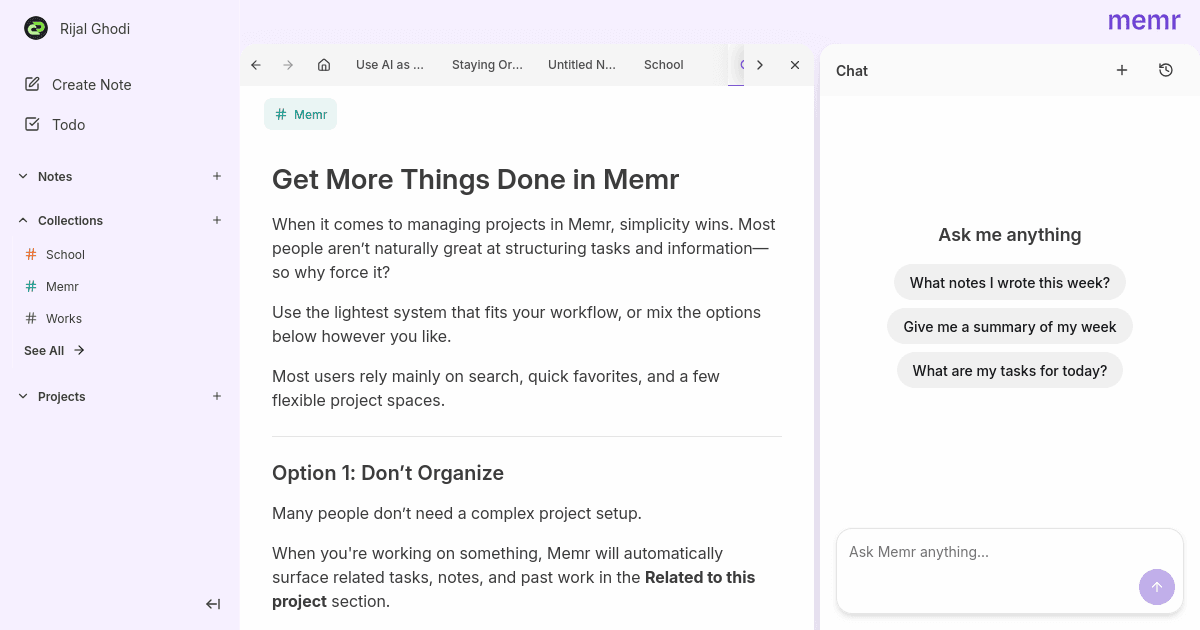Expand the Projects section
1200x630 pixels.
pos(22,396)
